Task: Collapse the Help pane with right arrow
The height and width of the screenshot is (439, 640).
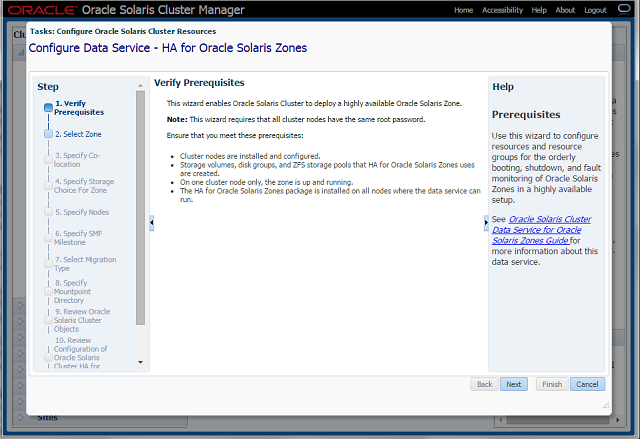Action: tap(486, 223)
